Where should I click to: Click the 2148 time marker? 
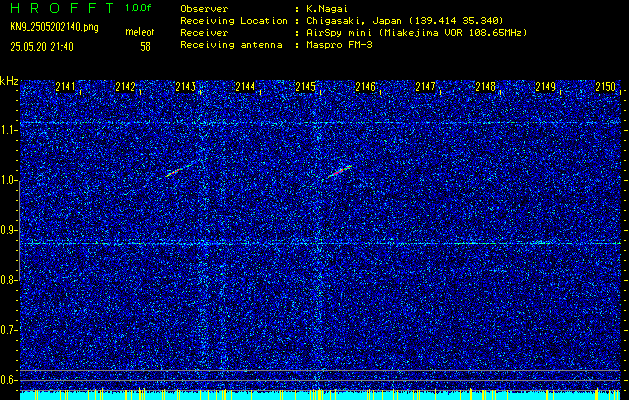point(485,87)
